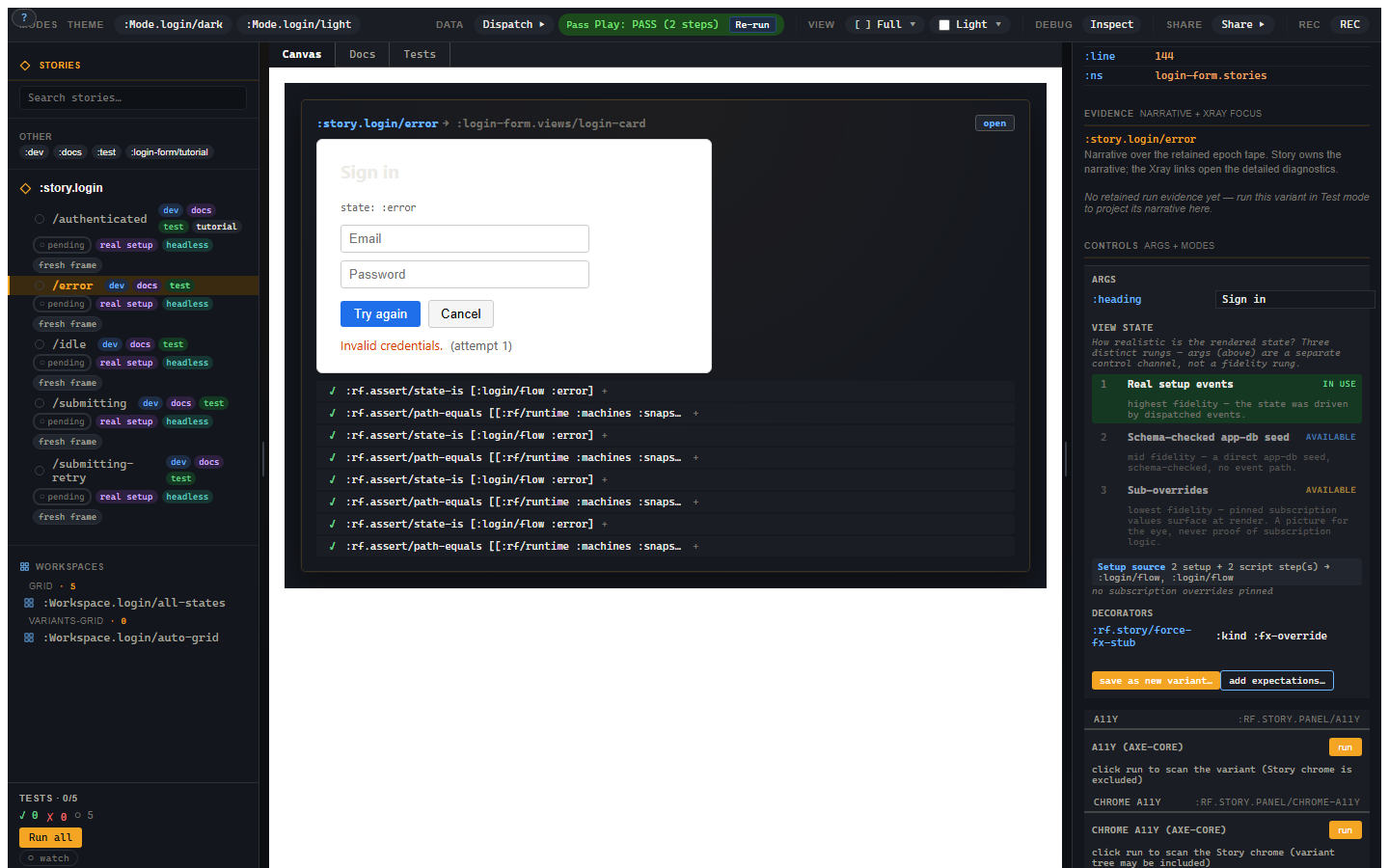Click the help question mark icon
The height and width of the screenshot is (868, 1389).
pyautogui.click(x=23, y=17)
